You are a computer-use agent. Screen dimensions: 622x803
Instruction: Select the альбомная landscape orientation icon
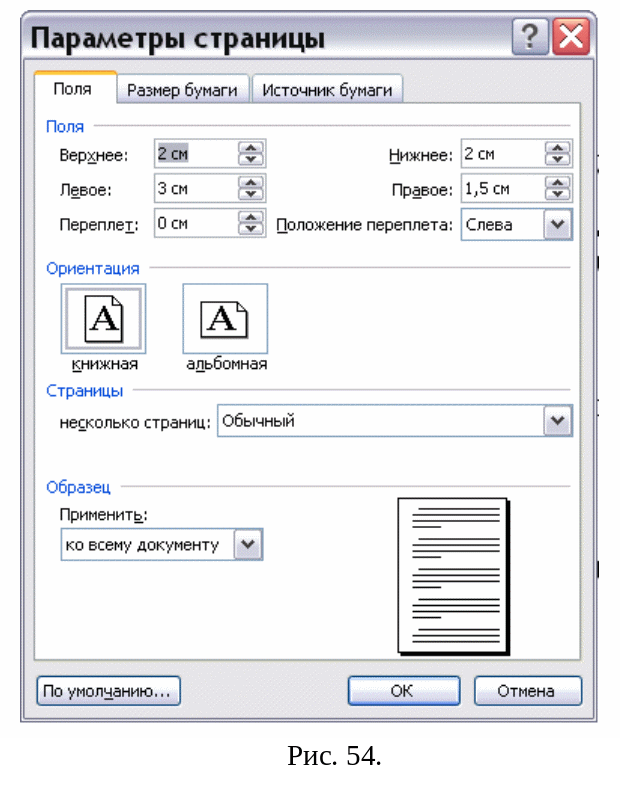[225, 319]
